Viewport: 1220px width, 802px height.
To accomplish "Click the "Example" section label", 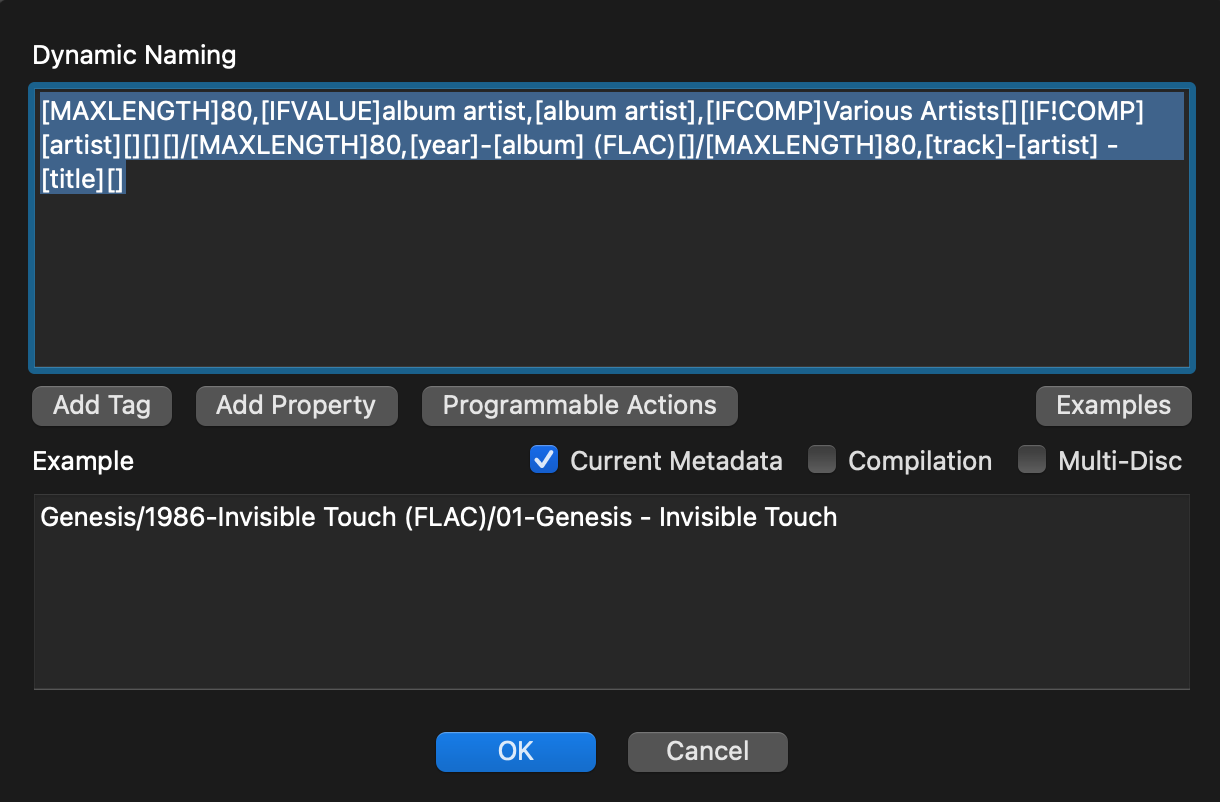I will coord(83,461).
